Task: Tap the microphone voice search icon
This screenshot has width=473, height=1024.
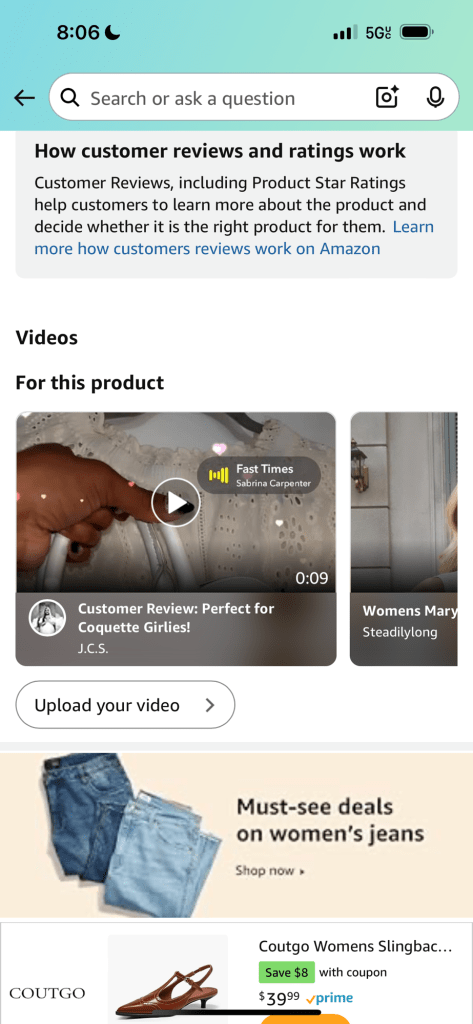Action: point(435,98)
